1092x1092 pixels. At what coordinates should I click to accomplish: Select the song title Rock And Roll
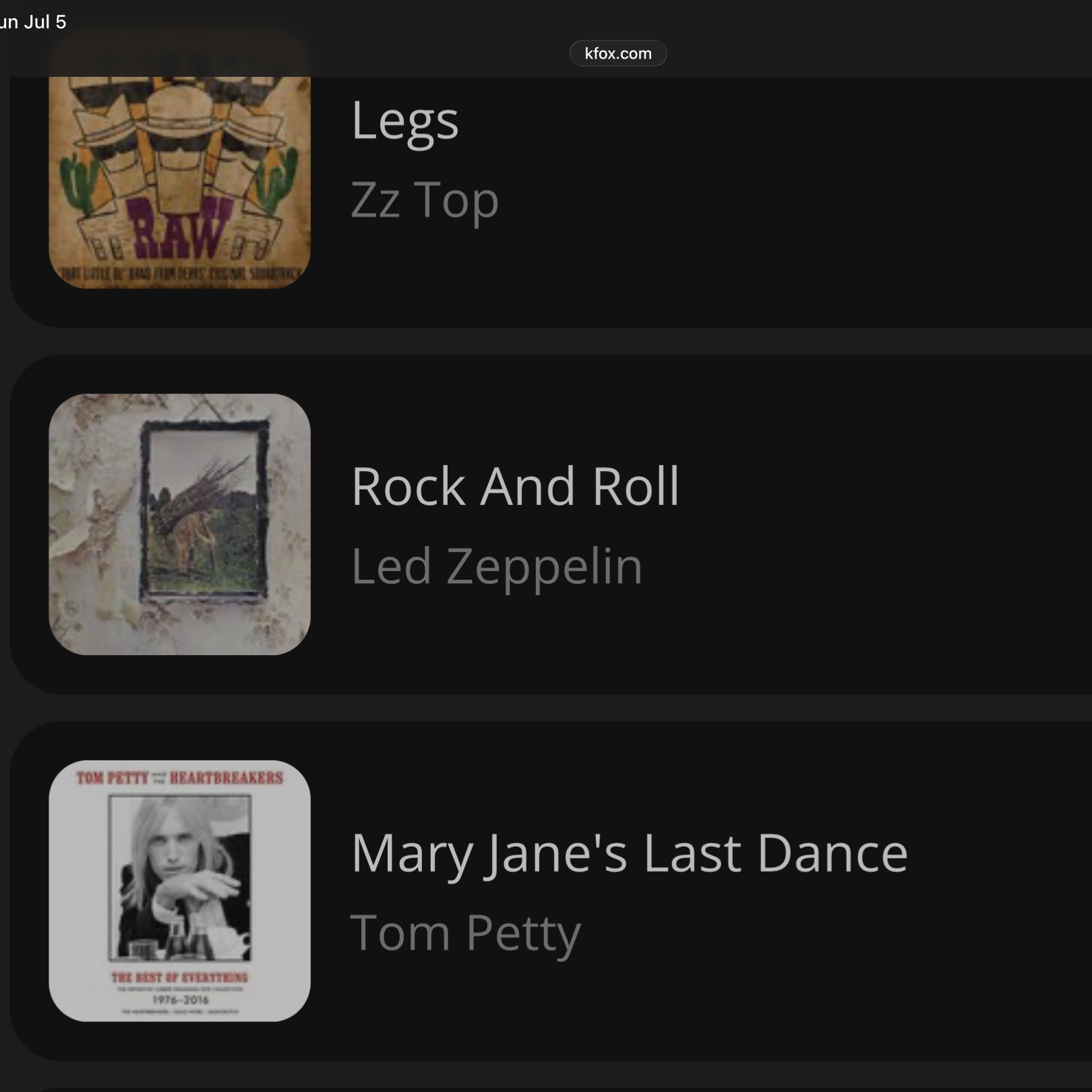coord(515,486)
